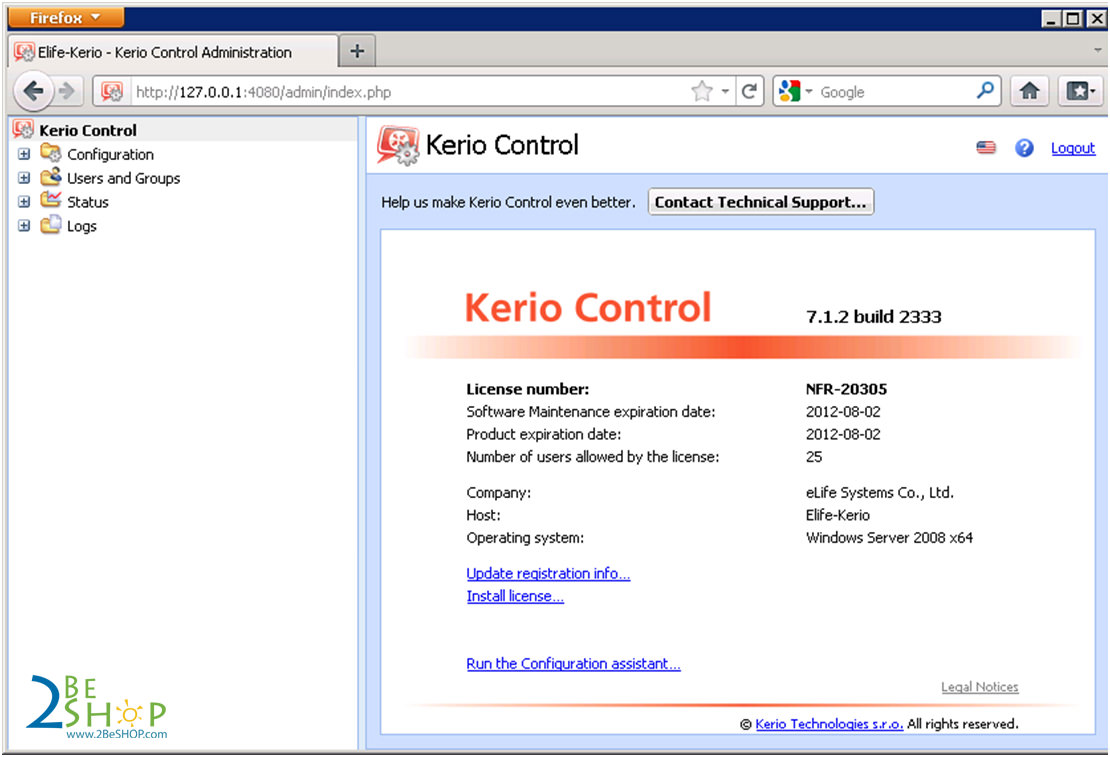The image size is (1110, 757).
Task: Click the company value eLife Systems Co., Ltd.
Action: coord(879,492)
